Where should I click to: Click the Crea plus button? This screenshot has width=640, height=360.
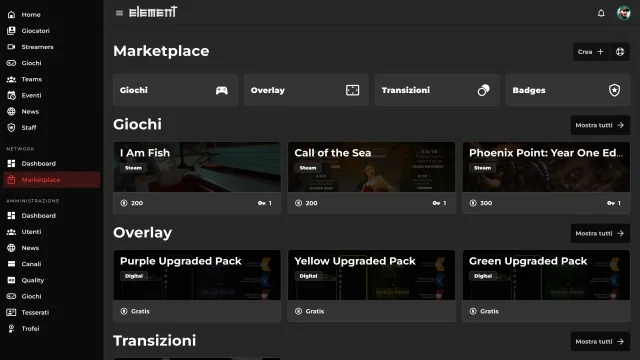pos(591,52)
